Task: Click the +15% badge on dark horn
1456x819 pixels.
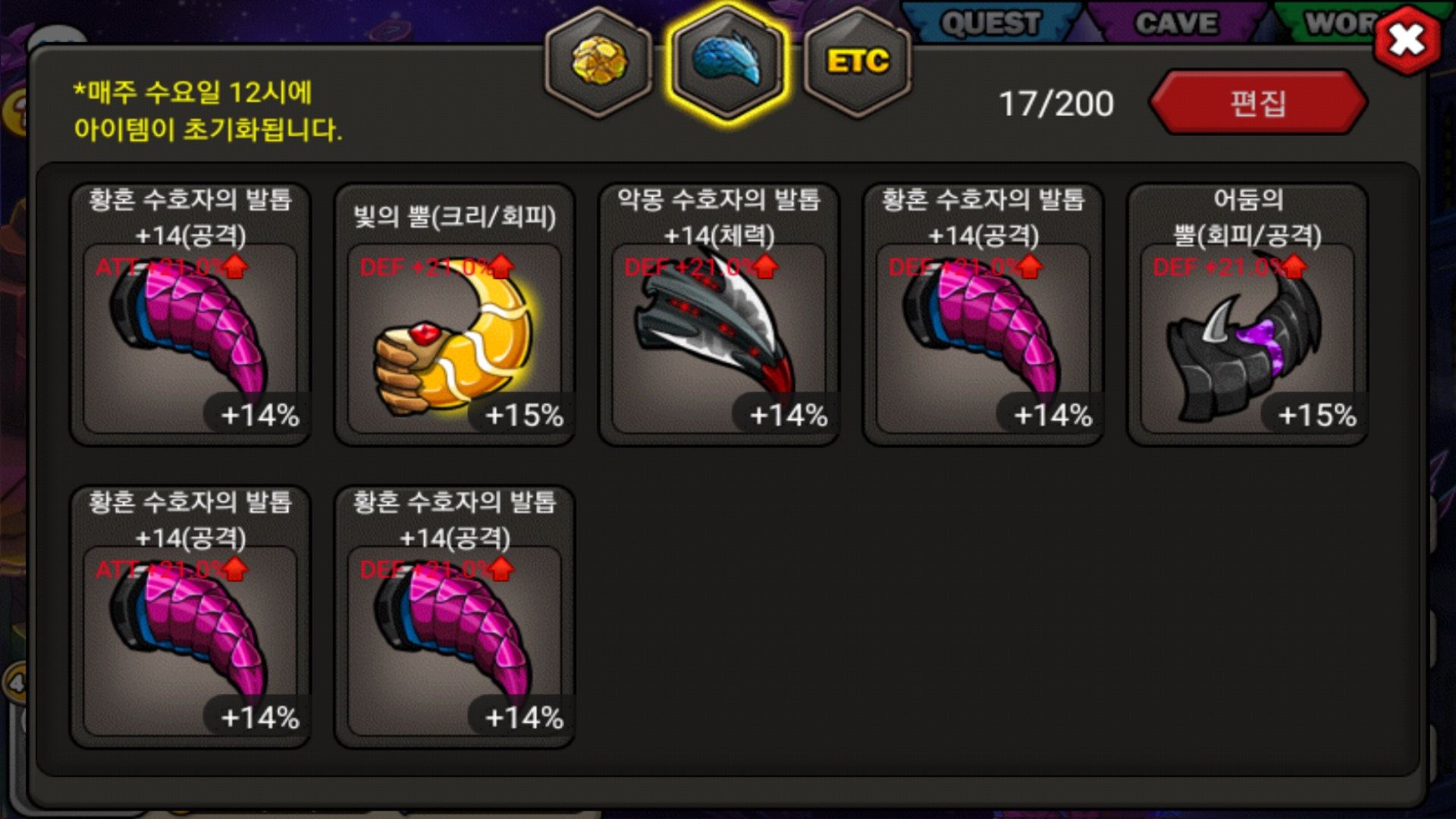Action: (1317, 415)
